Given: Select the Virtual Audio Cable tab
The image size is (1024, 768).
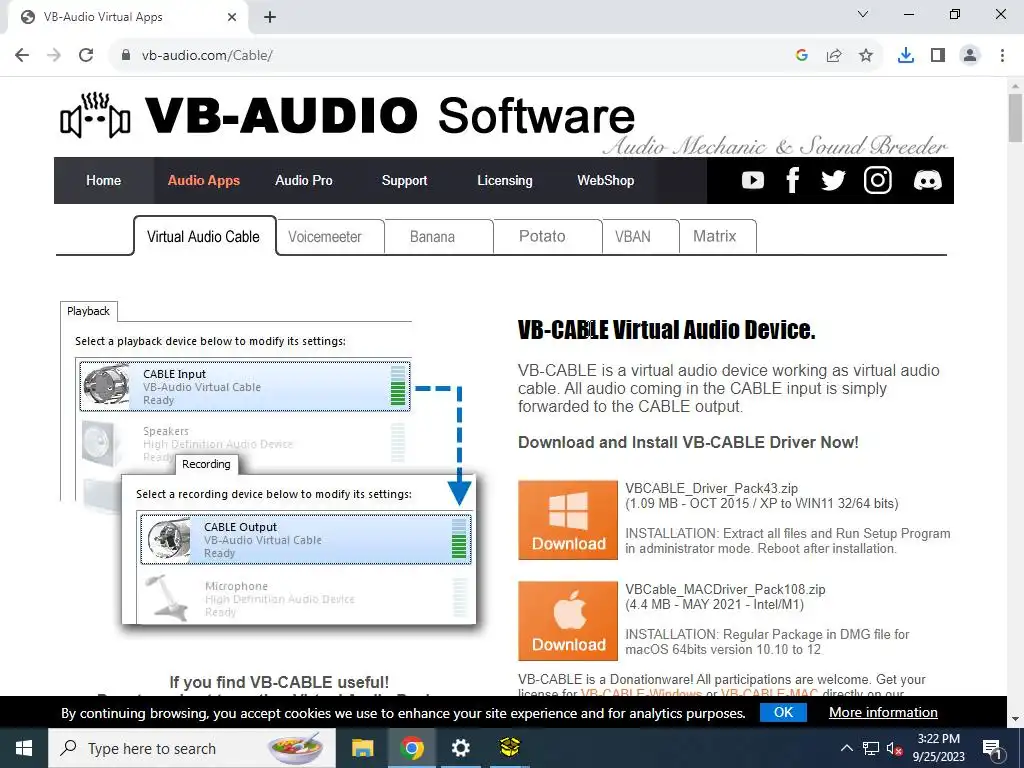Looking at the screenshot, I should pyautogui.click(x=204, y=236).
